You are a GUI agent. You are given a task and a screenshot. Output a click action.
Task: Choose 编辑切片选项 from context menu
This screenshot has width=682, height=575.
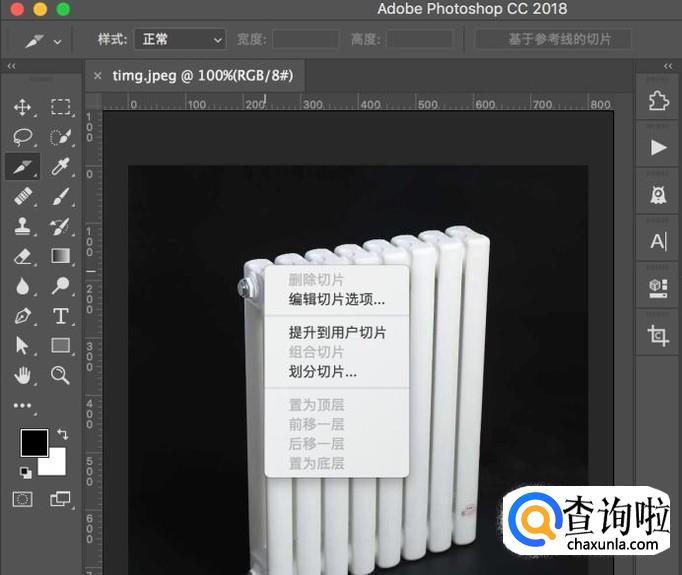pyautogui.click(x=336, y=299)
